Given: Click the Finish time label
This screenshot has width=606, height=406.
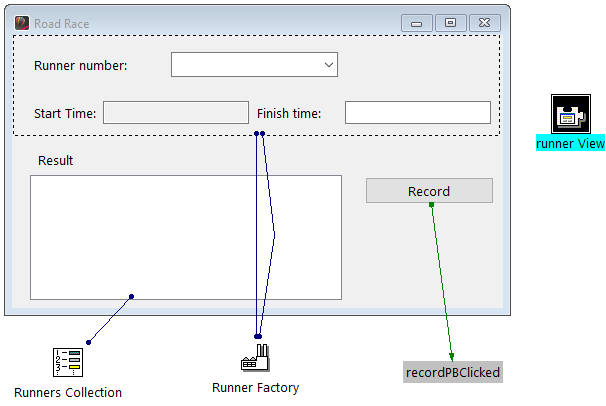Looking at the screenshot, I should [x=289, y=114].
